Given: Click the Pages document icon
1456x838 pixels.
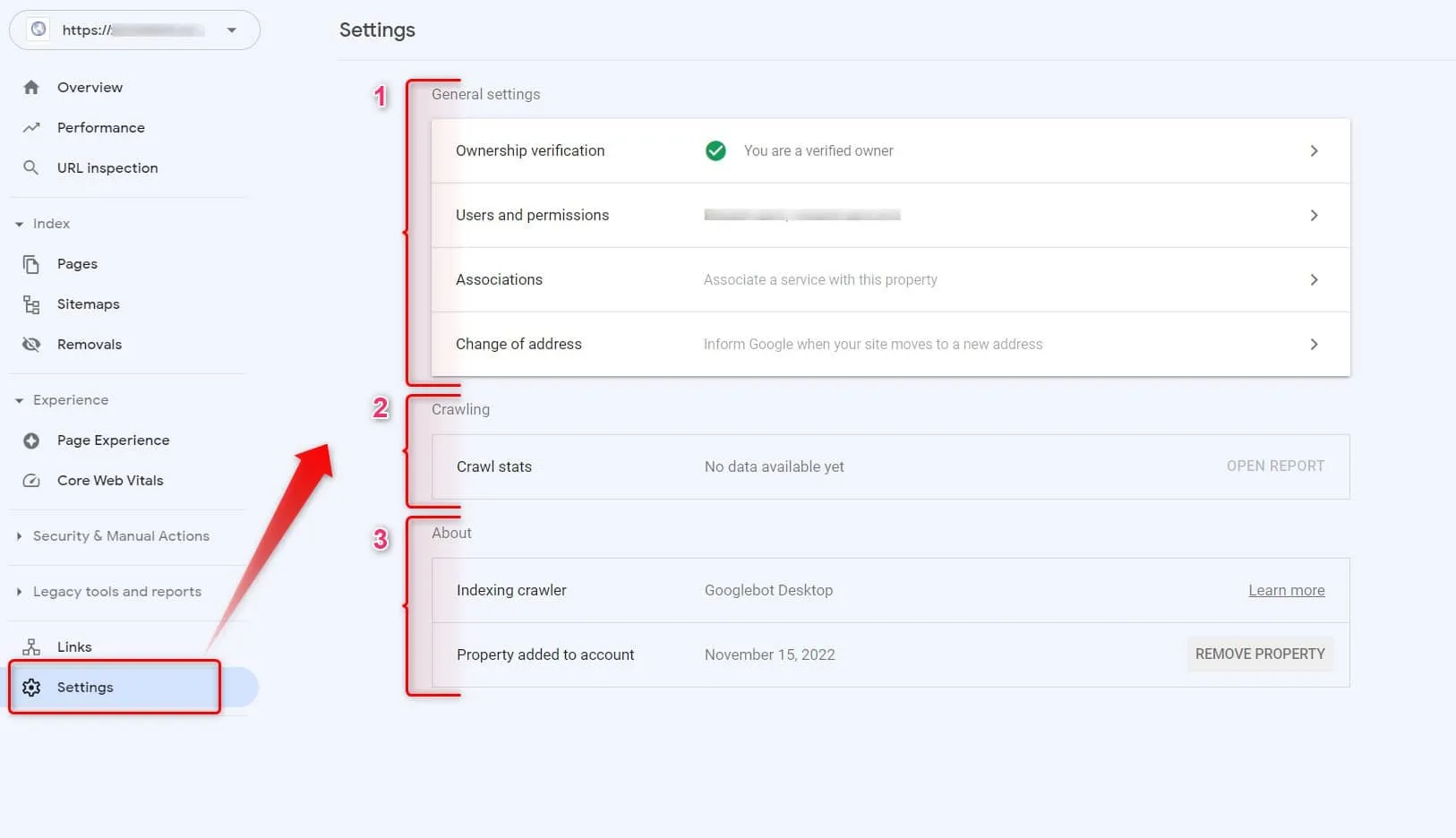Looking at the screenshot, I should coord(31,264).
